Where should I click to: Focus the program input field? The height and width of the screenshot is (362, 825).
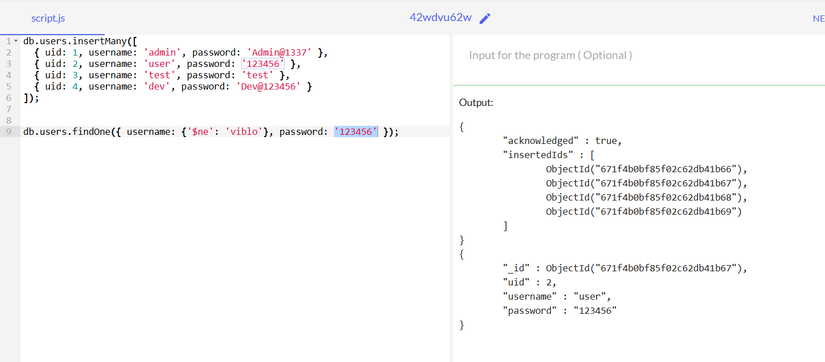pos(639,55)
